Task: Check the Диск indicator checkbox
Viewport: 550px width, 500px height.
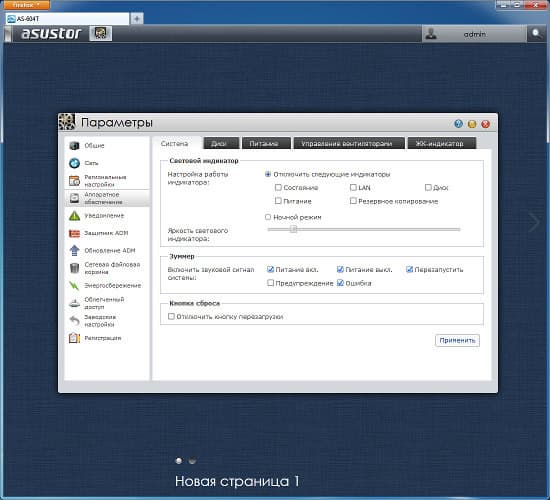Action: click(x=428, y=187)
